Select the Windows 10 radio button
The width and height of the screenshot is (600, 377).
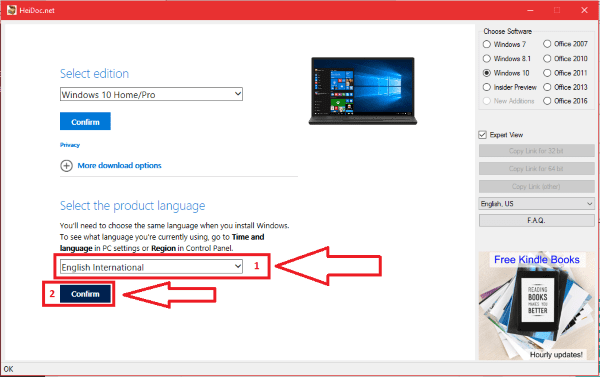pos(486,73)
